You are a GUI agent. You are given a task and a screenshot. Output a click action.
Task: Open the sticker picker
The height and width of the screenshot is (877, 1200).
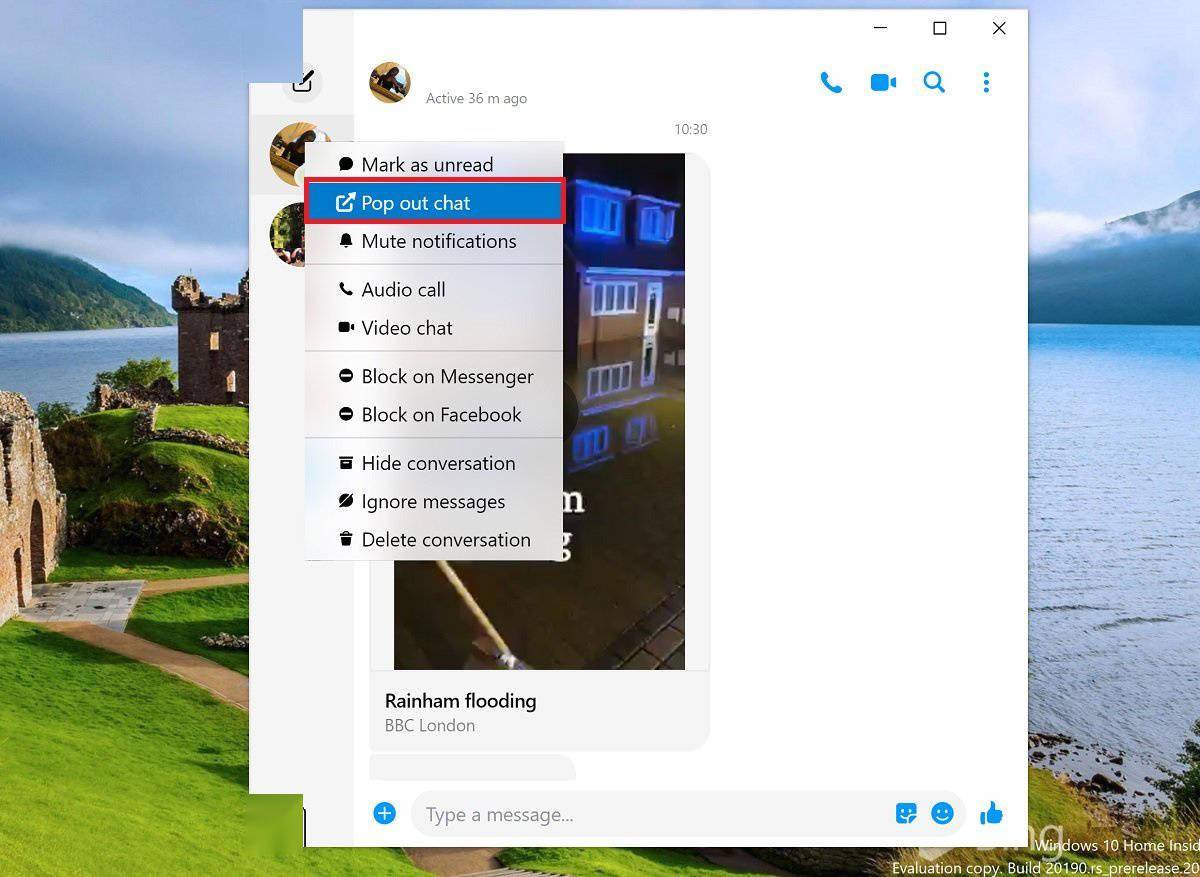click(906, 813)
